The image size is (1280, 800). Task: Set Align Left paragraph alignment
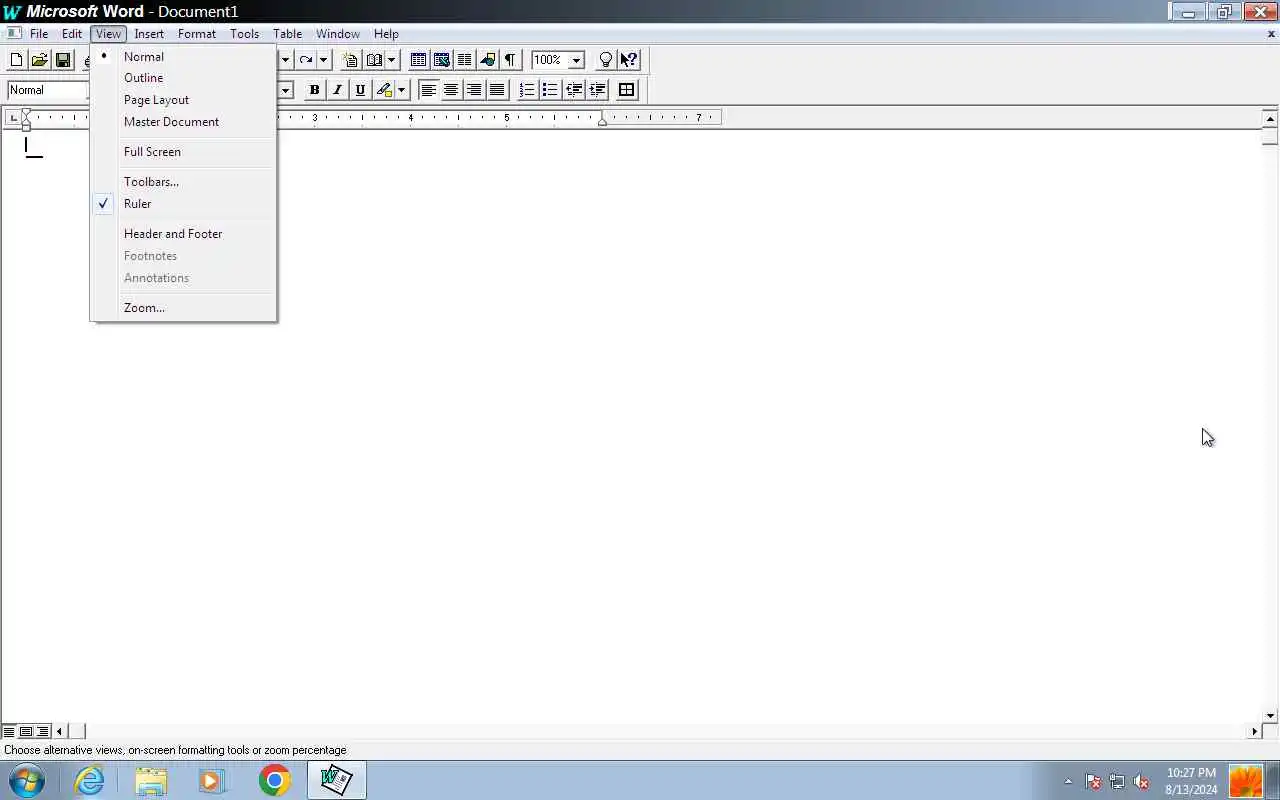coord(428,90)
